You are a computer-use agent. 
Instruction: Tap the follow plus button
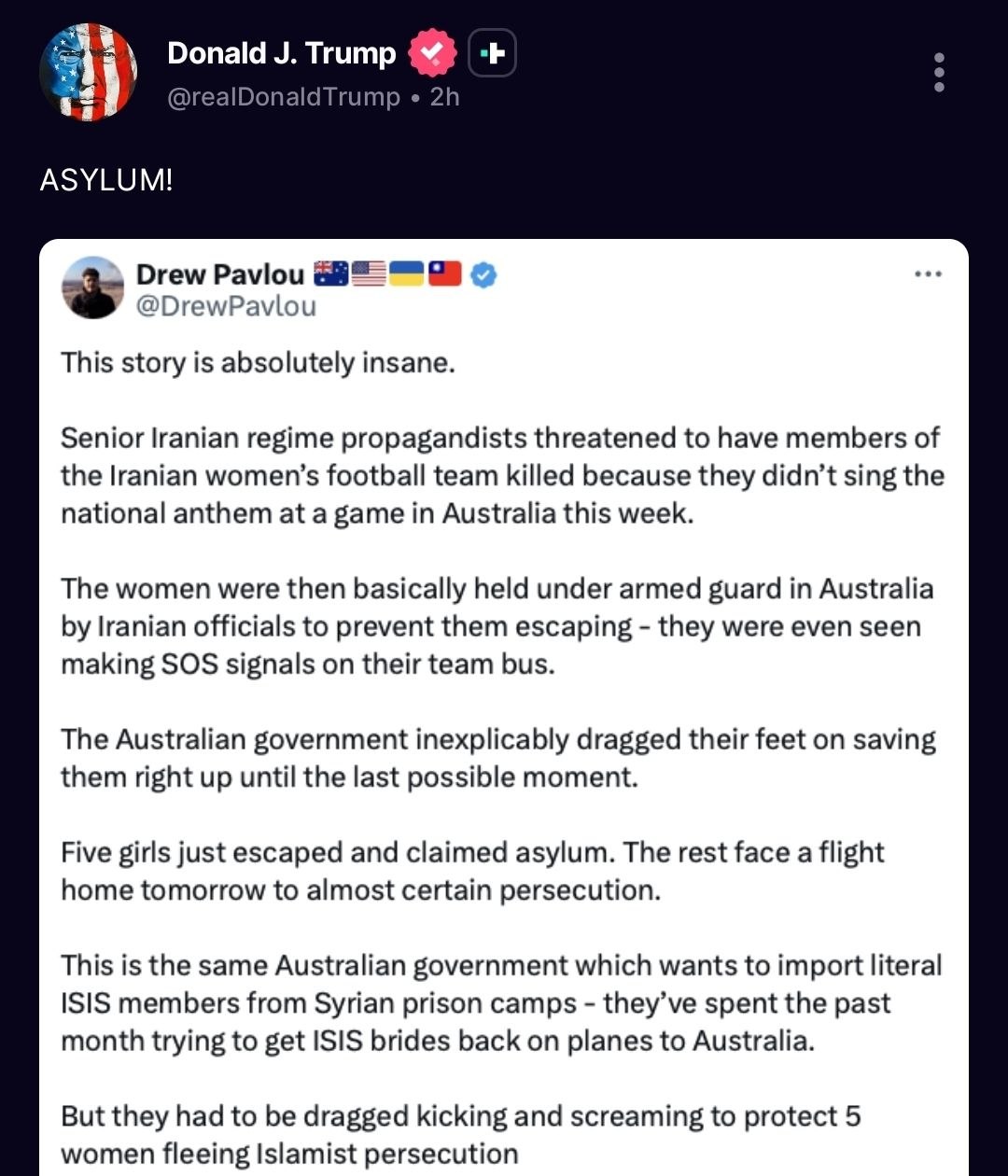[x=492, y=54]
